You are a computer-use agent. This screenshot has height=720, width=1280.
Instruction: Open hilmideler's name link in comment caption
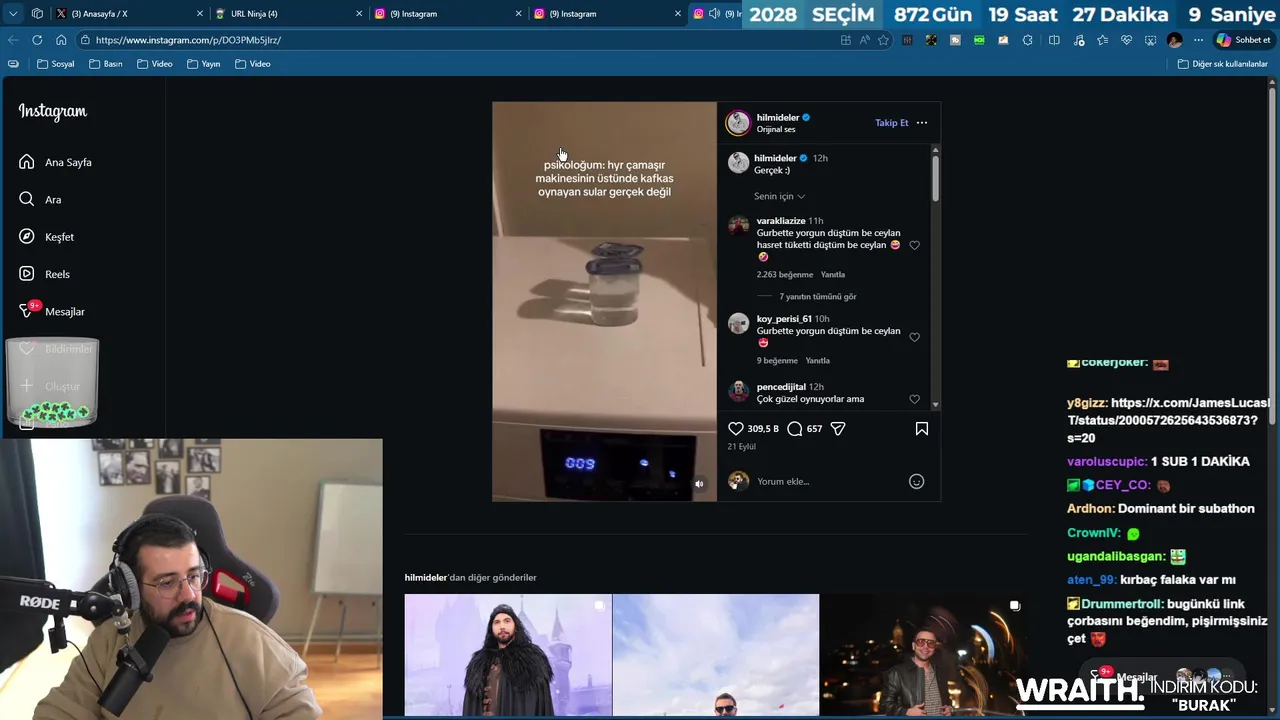pos(775,158)
